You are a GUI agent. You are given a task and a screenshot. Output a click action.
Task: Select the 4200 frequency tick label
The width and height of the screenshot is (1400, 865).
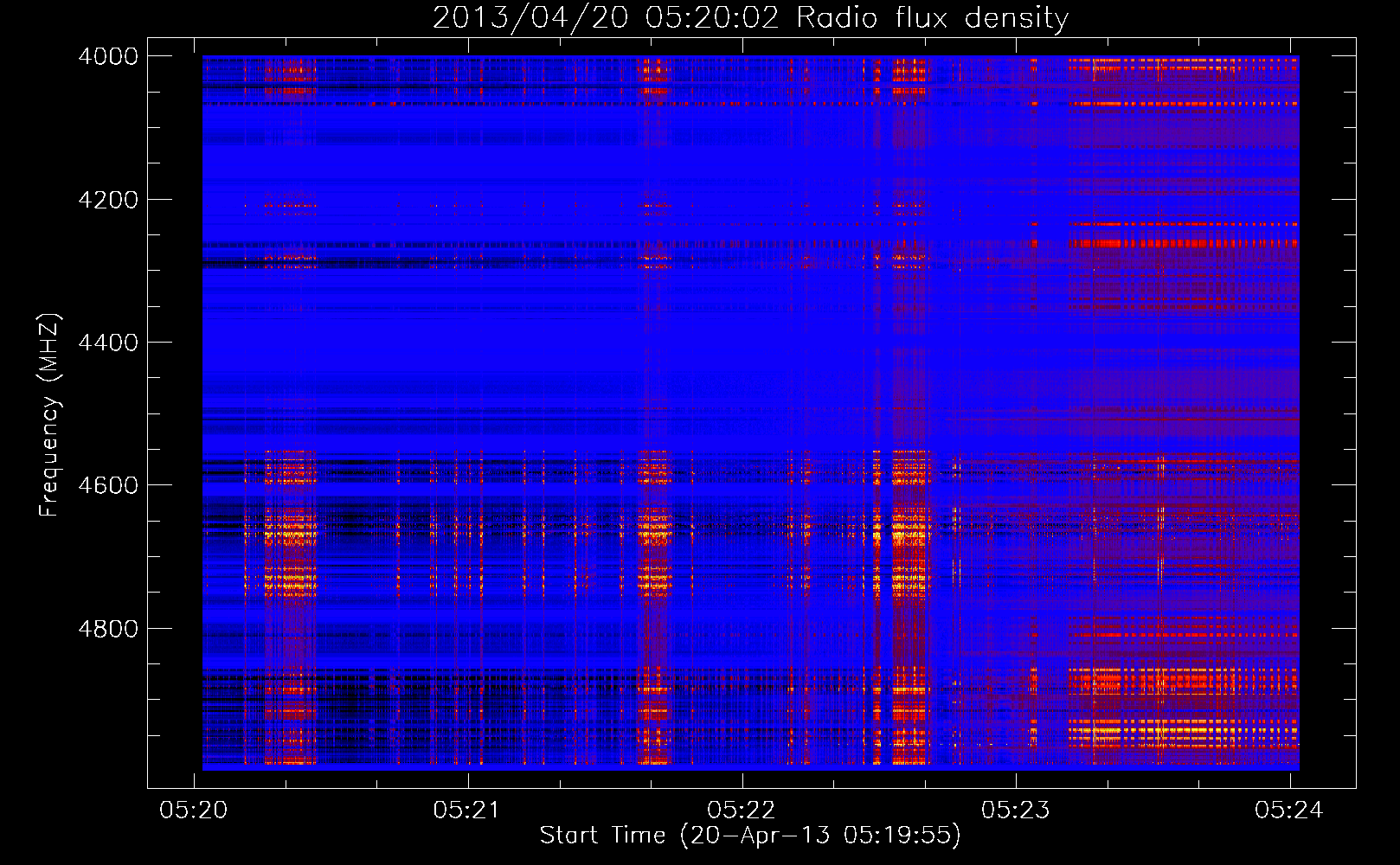pyautogui.click(x=108, y=200)
